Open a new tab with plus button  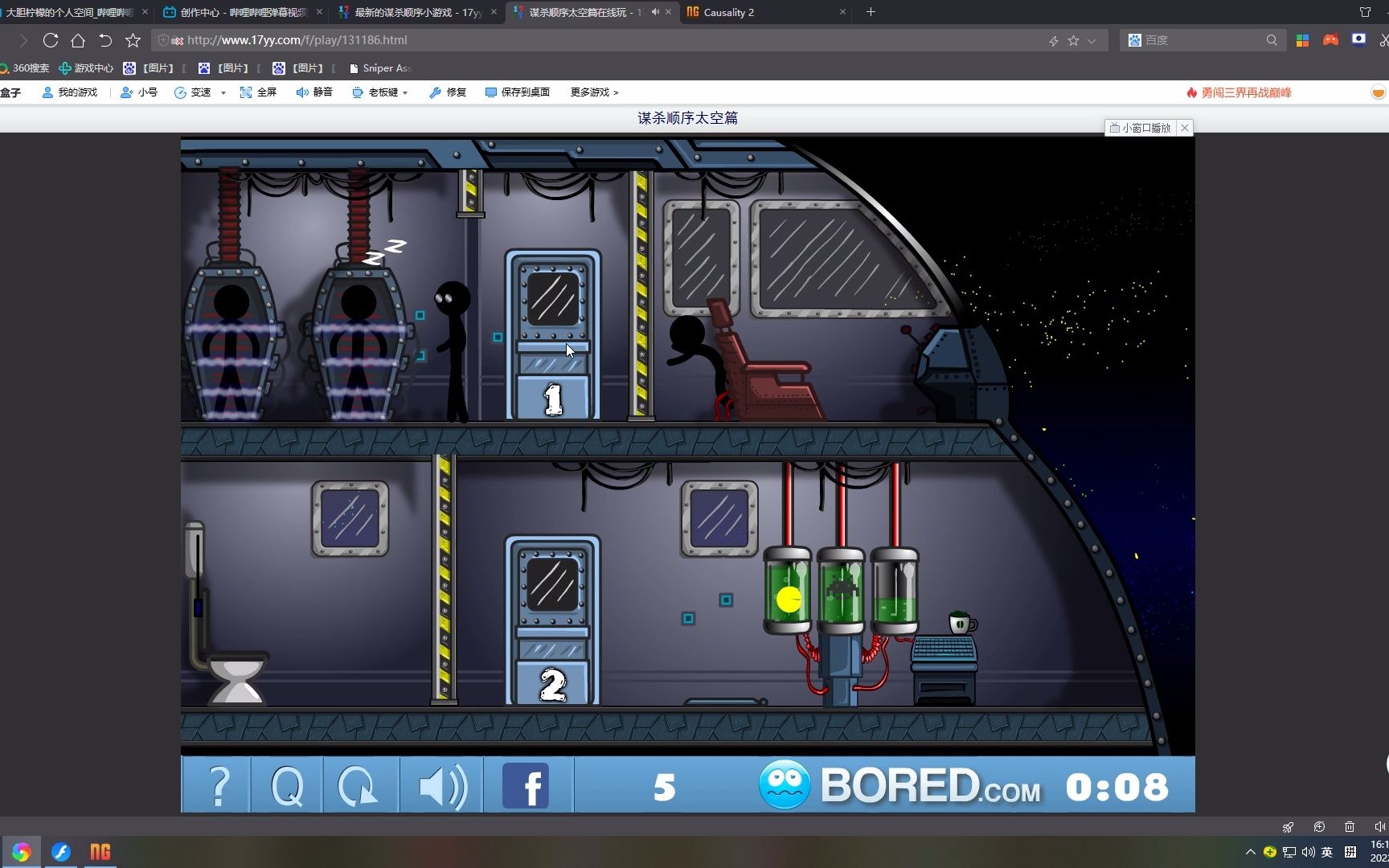pyautogui.click(x=871, y=12)
